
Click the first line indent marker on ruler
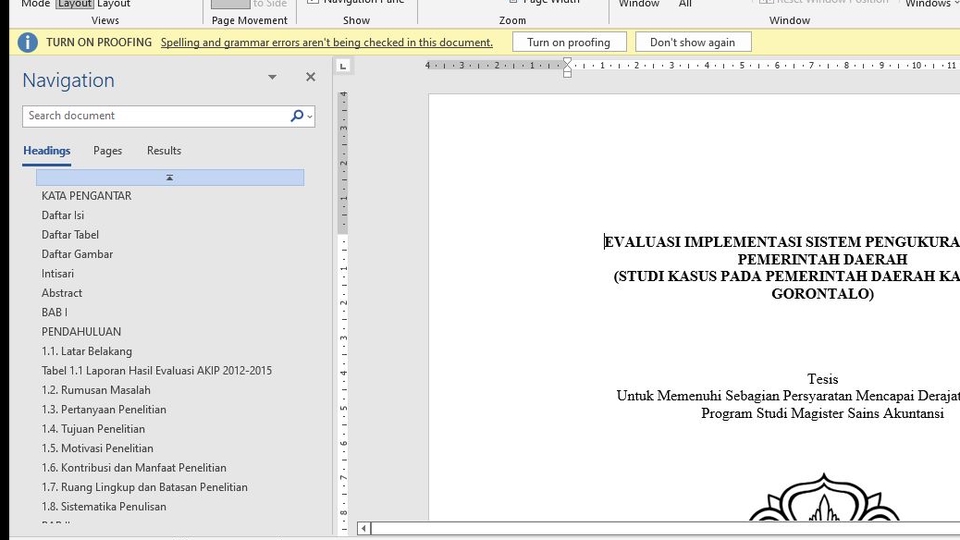coord(568,62)
